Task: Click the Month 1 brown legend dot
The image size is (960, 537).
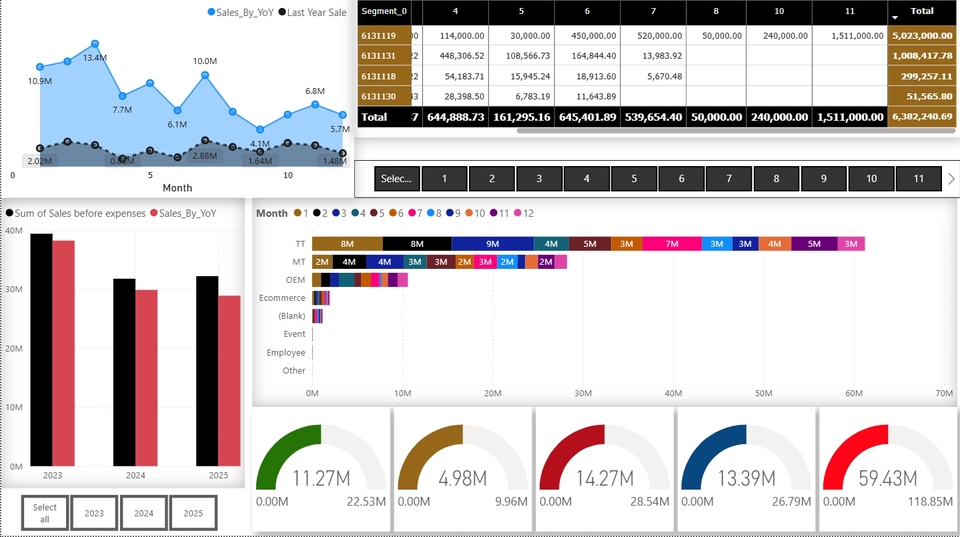Action: pos(297,213)
